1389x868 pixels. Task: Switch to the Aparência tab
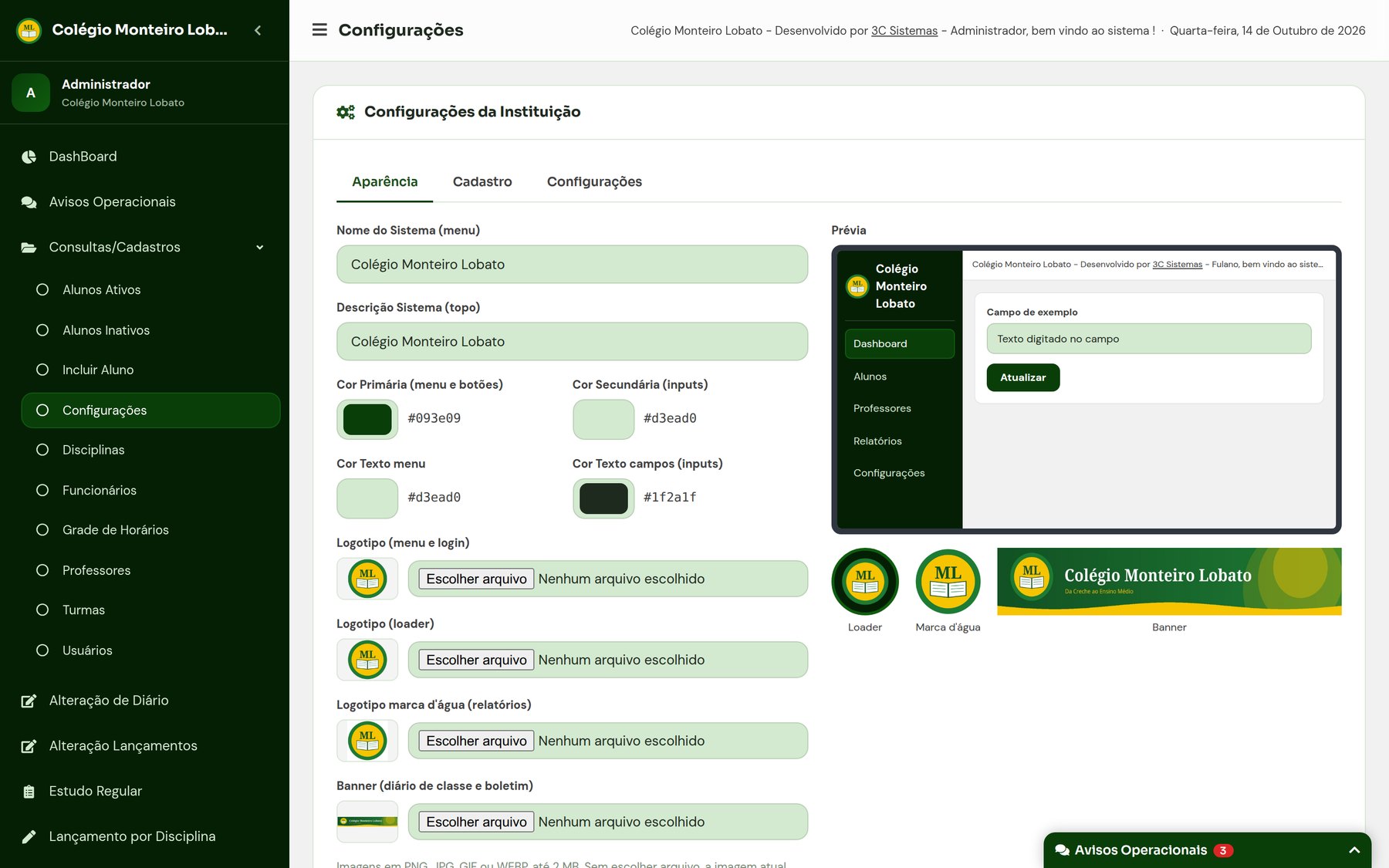tap(384, 182)
